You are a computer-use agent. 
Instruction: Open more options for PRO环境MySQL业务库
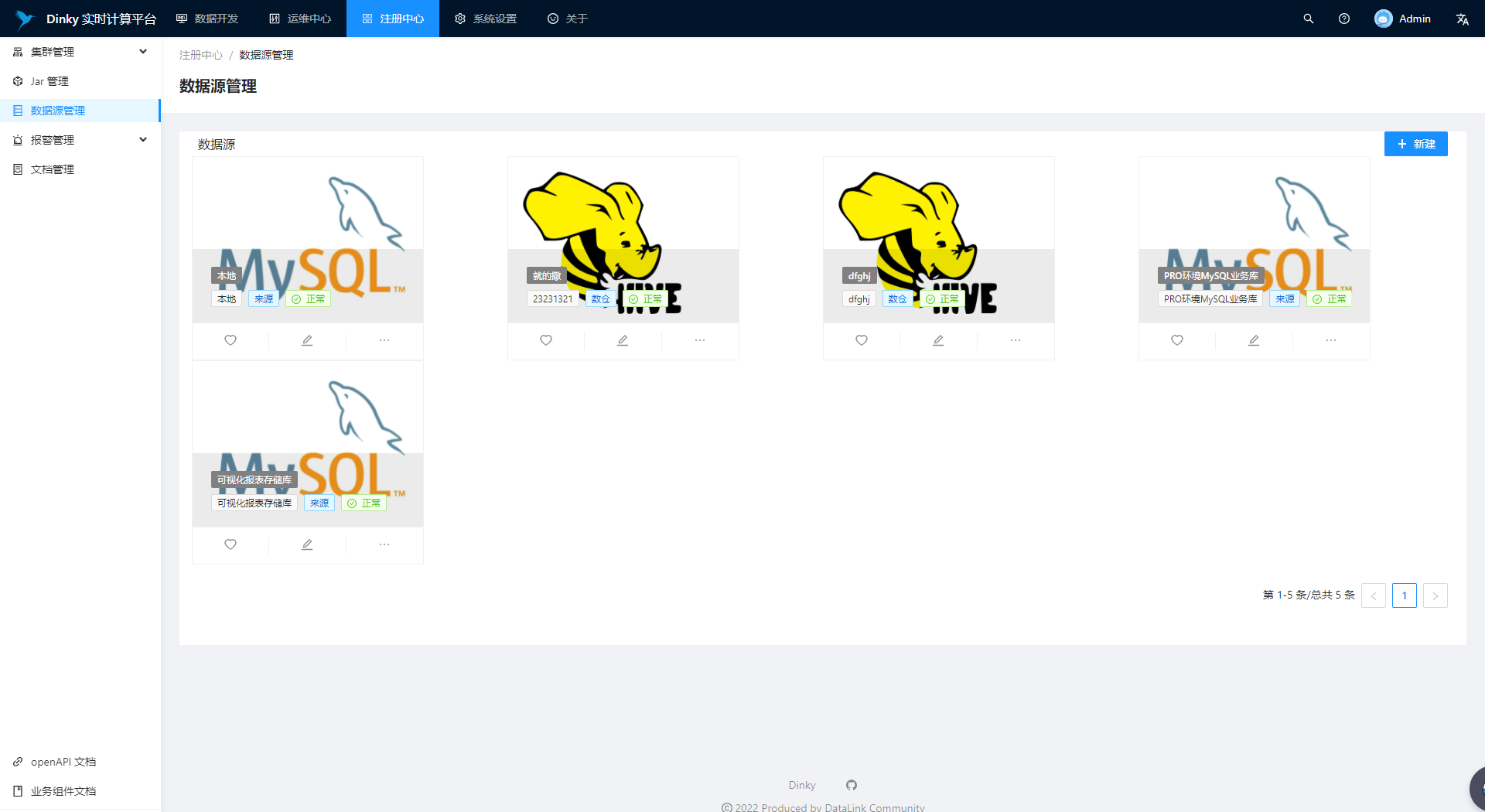coord(1331,340)
